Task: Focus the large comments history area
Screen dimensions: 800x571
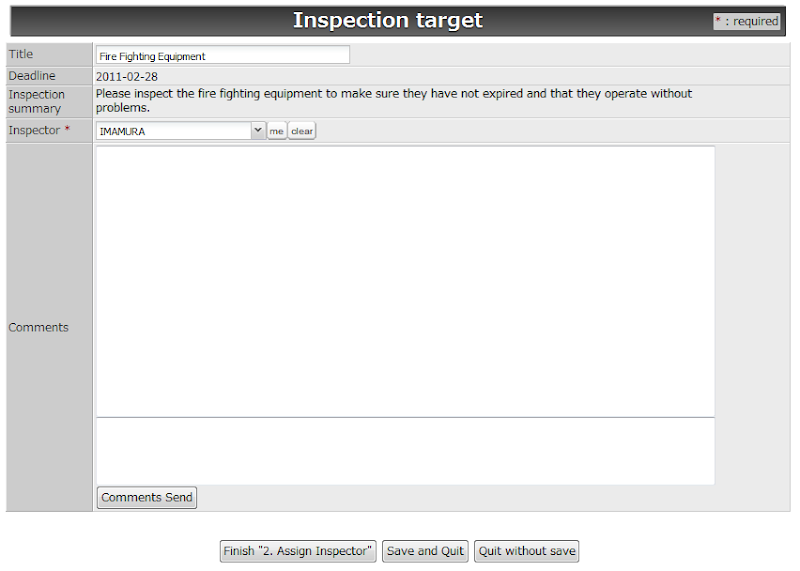Action: pos(406,282)
